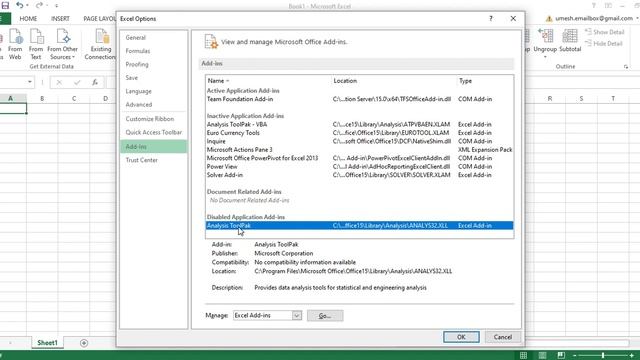Select Advanced in Excel Options sidebar
This screenshot has height=360, width=640.
click(153, 104)
